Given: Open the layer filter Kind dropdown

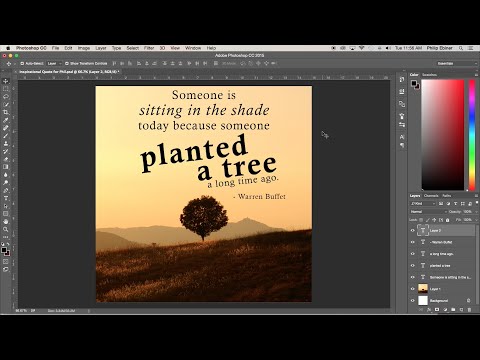Looking at the screenshot, I should [423, 203].
